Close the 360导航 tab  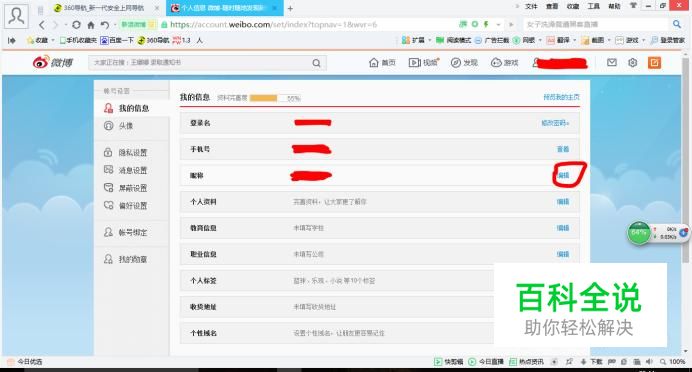(158, 8)
